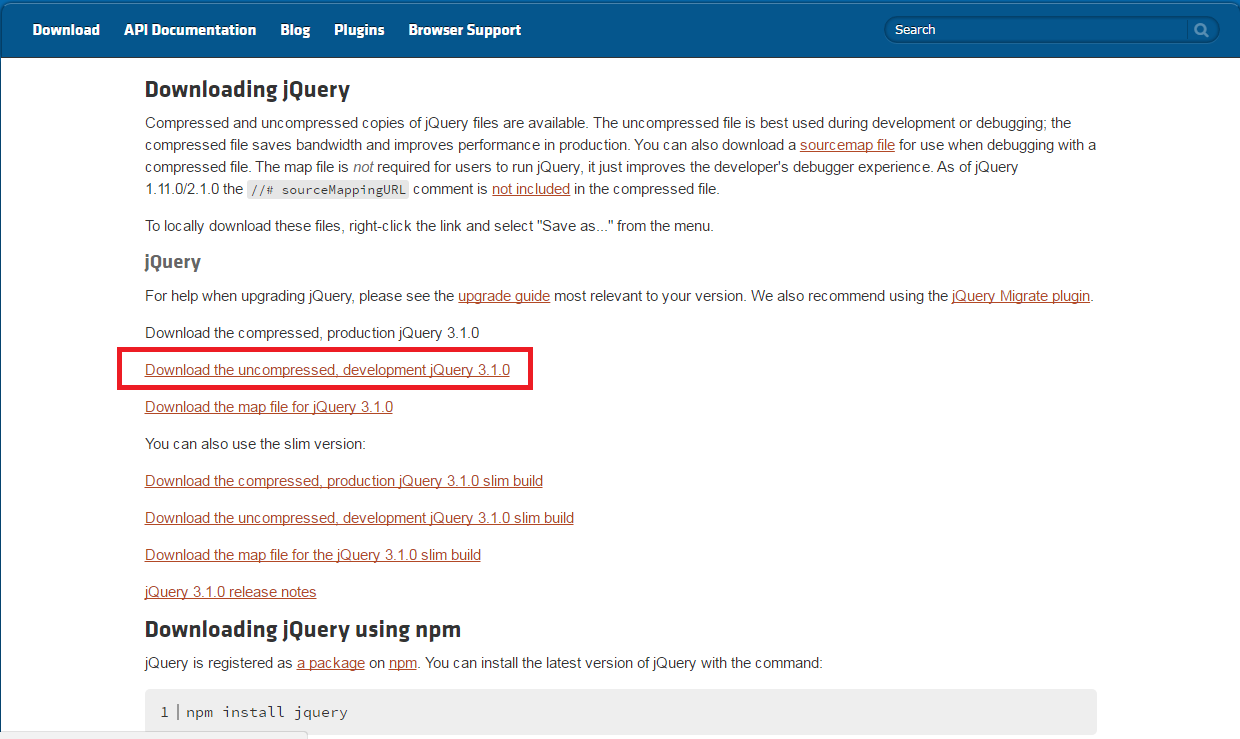Click the 'jQuery' subsection heading
1240x739 pixels.
173,262
